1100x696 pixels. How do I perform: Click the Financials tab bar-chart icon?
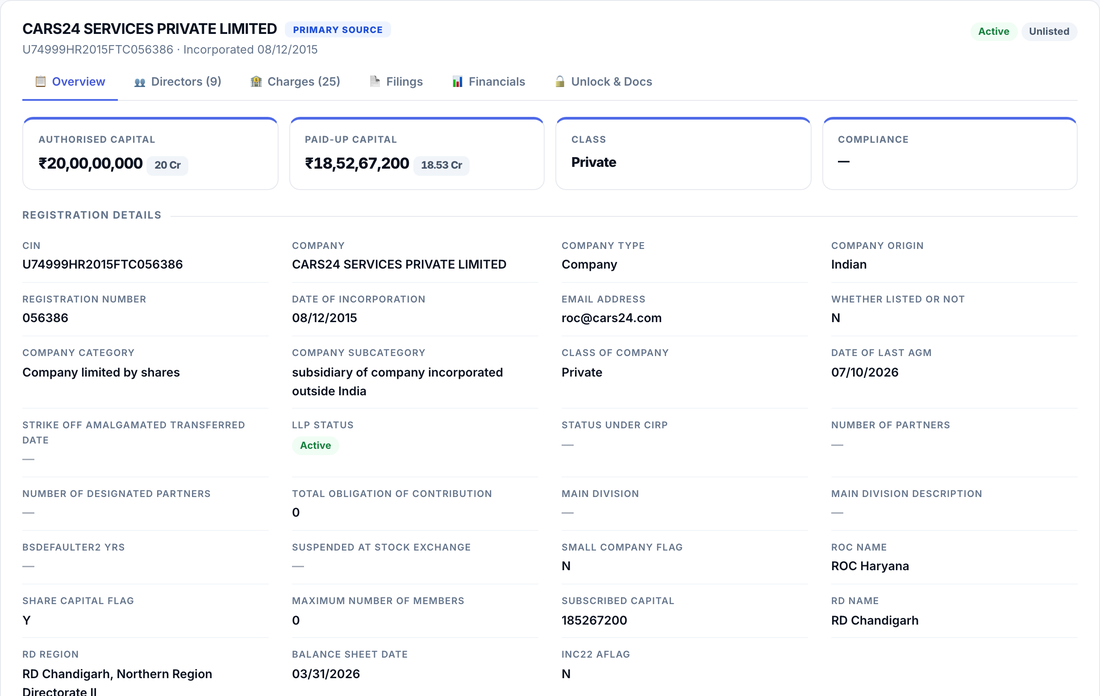click(x=457, y=81)
